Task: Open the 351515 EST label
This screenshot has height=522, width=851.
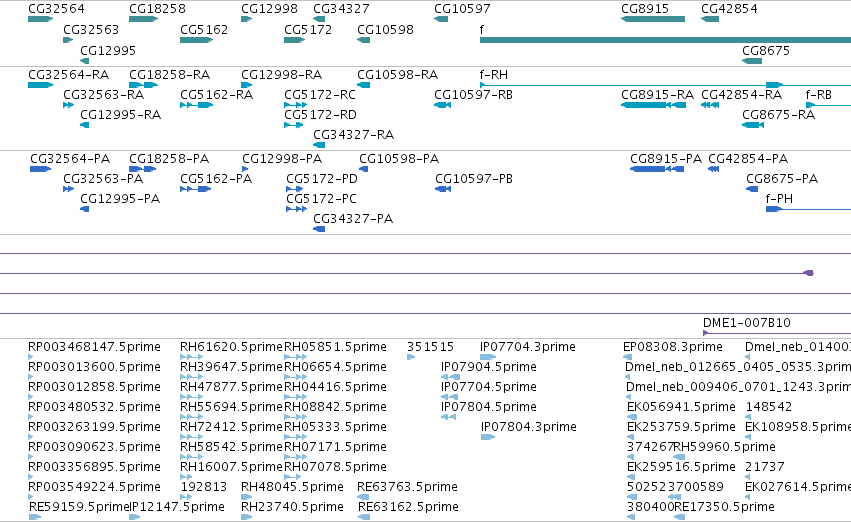Action: coord(430,347)
